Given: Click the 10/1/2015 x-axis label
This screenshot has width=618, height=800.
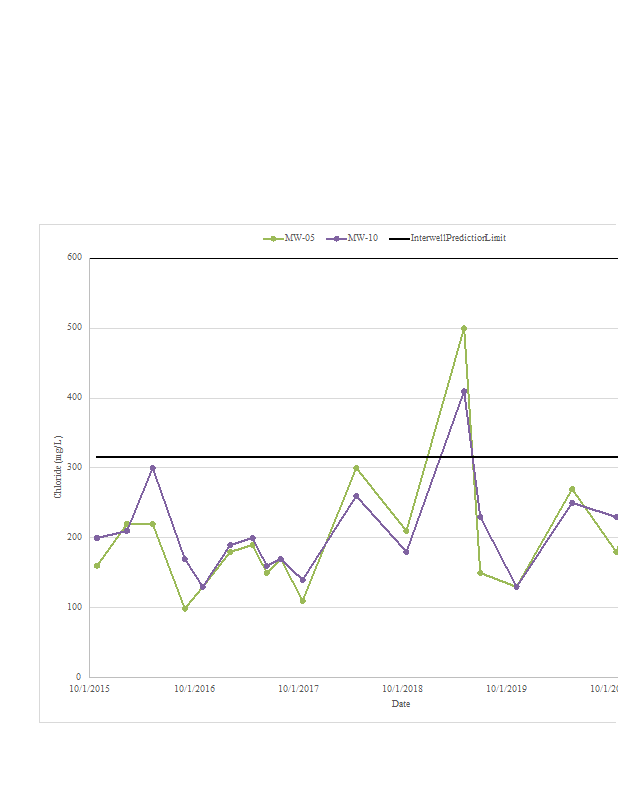Looking at the screenshot, I should (89, 689).
